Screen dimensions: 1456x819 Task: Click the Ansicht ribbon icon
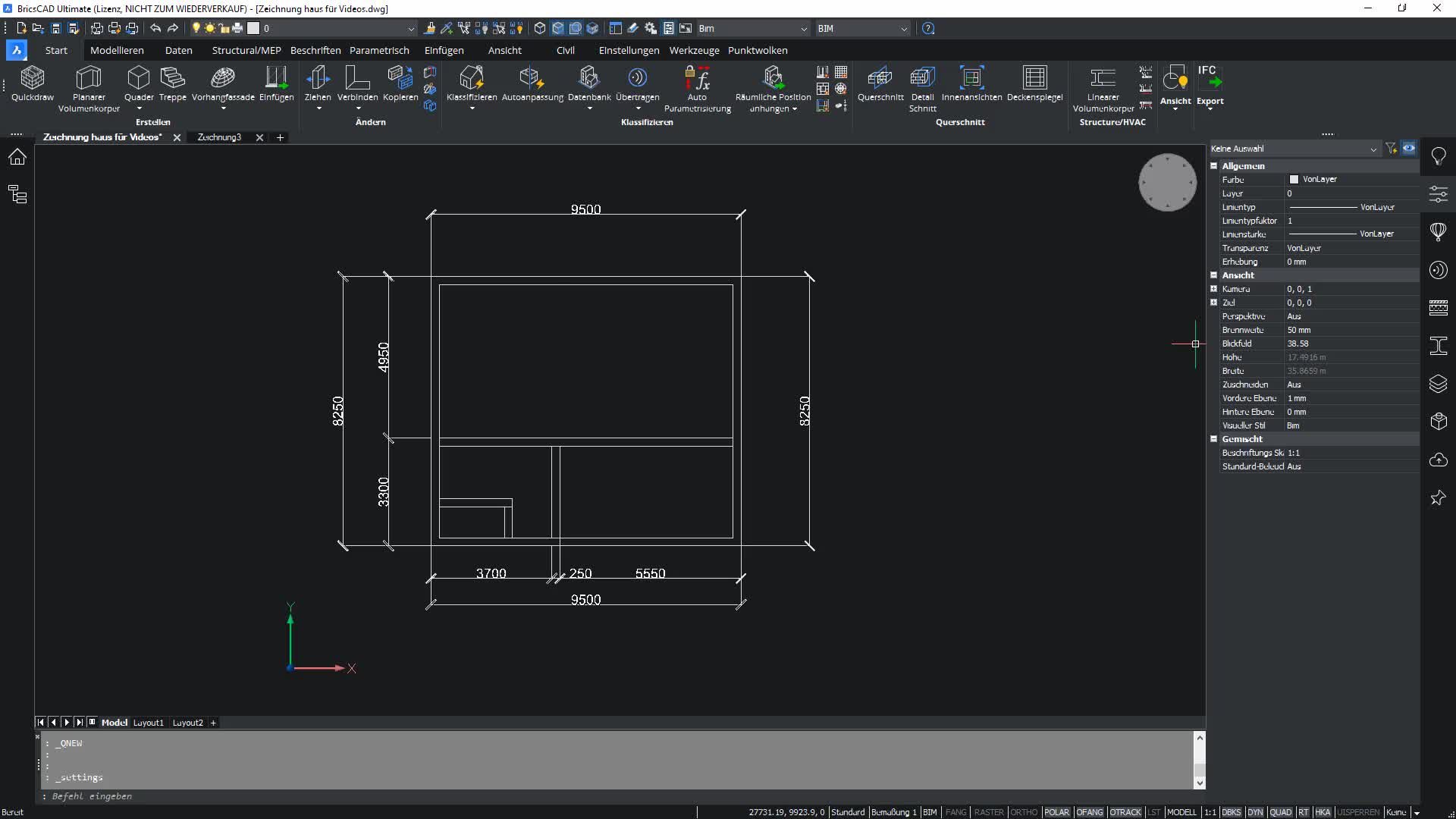tap(1175, 77)
